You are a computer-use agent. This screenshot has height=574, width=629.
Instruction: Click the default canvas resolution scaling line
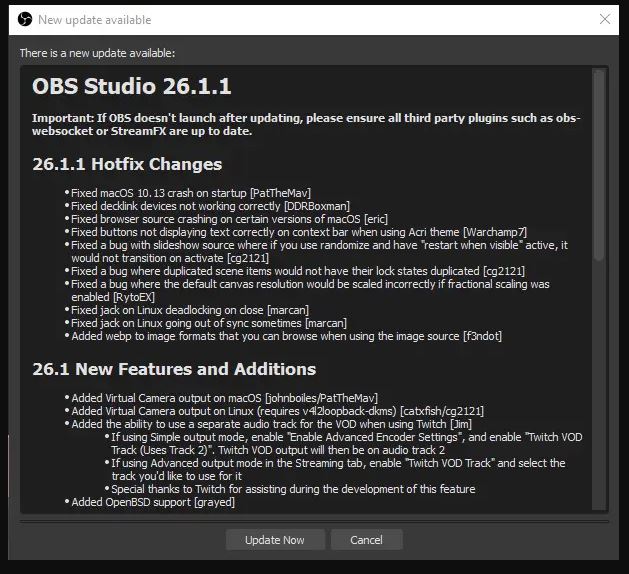[x=310, y=290]
